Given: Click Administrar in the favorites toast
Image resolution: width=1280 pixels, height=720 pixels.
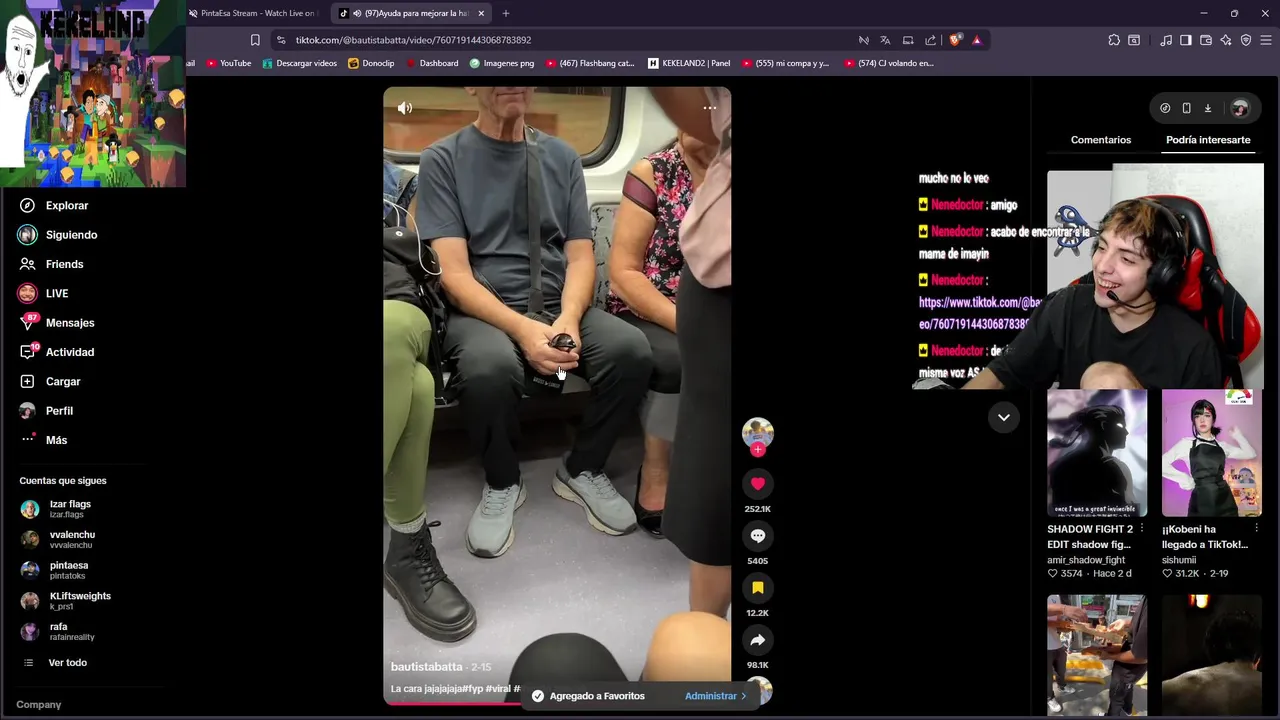Looking at the screenshot, I should [x=715, y=696].
